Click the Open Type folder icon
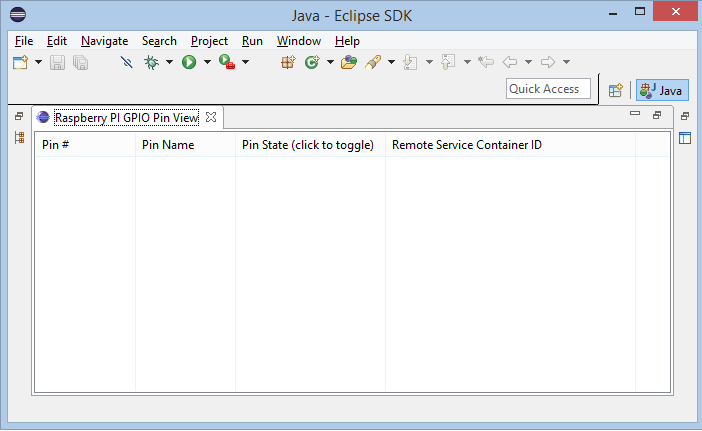The height and width of the screenshot is (431, 702). pos(348,62)
